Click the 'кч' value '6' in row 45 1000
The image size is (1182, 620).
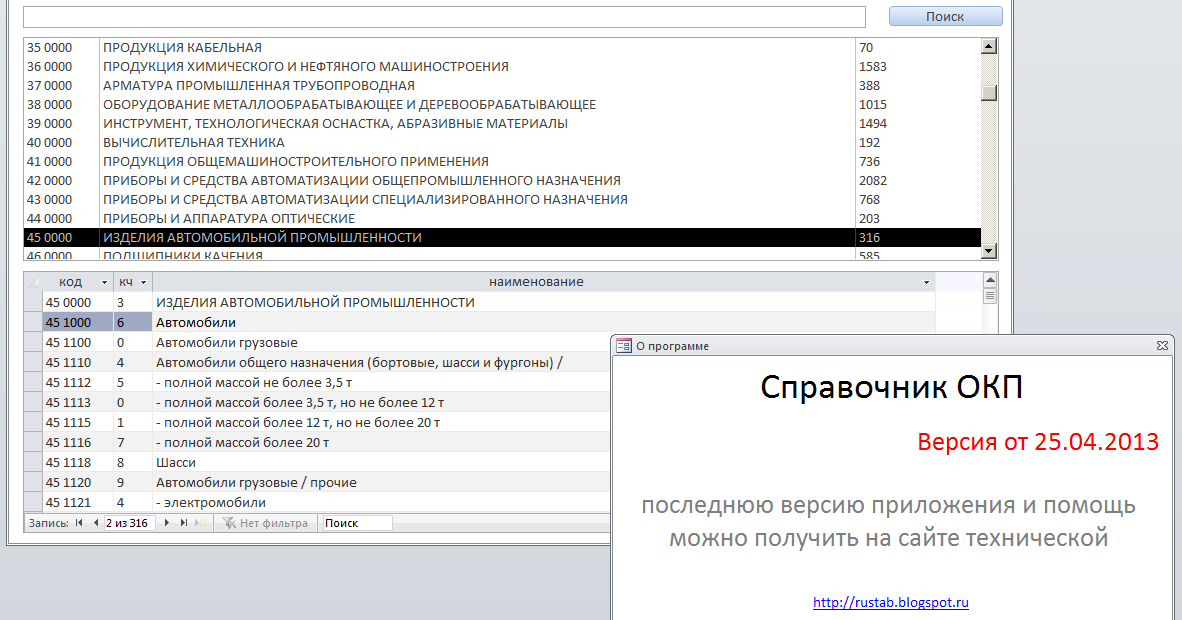click(133, 322)
